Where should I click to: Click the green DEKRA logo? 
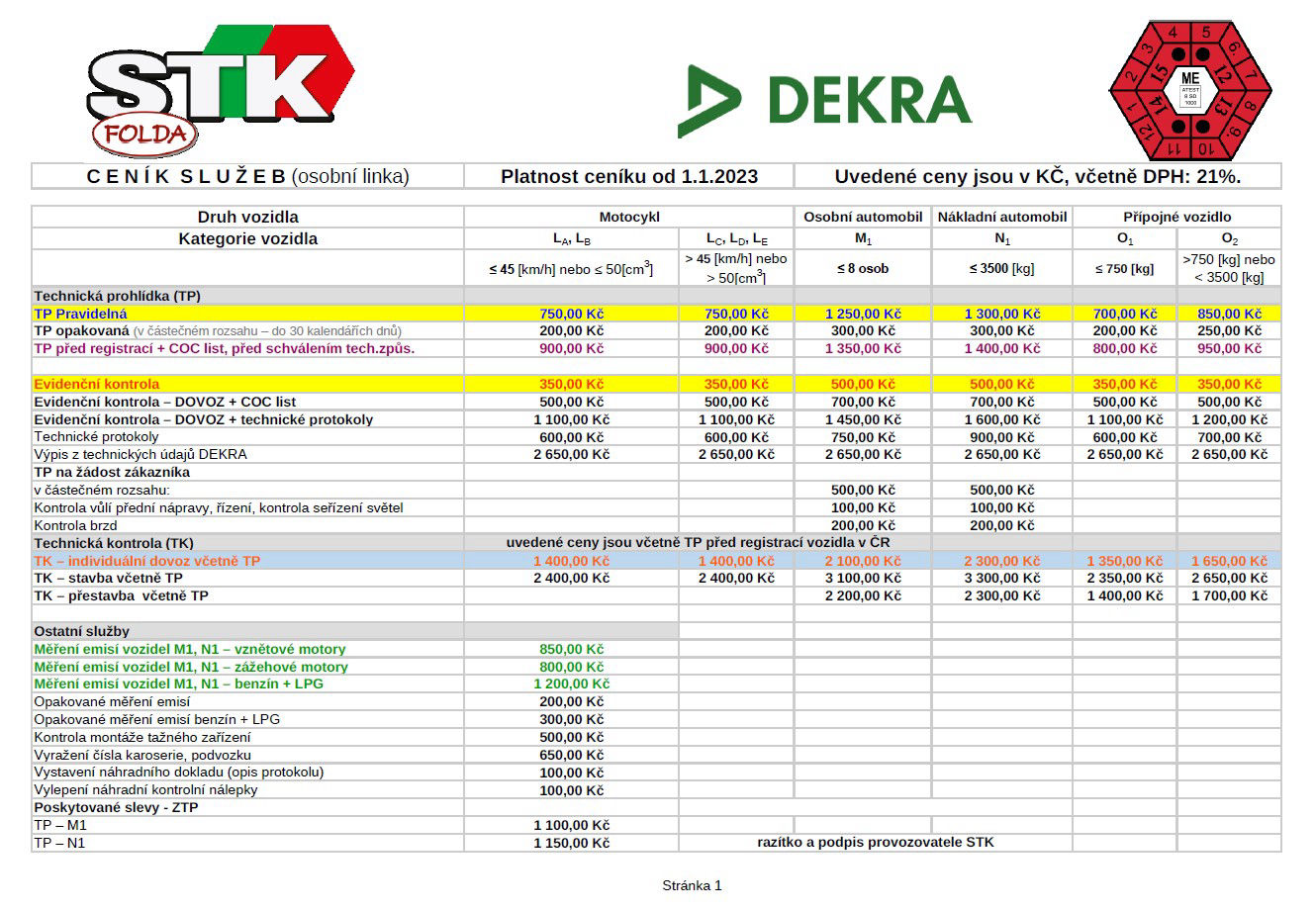click(x=824, y=100)
